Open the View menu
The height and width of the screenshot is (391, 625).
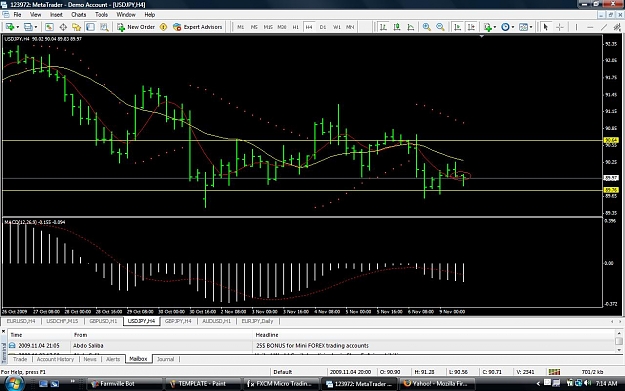[35, 15]
